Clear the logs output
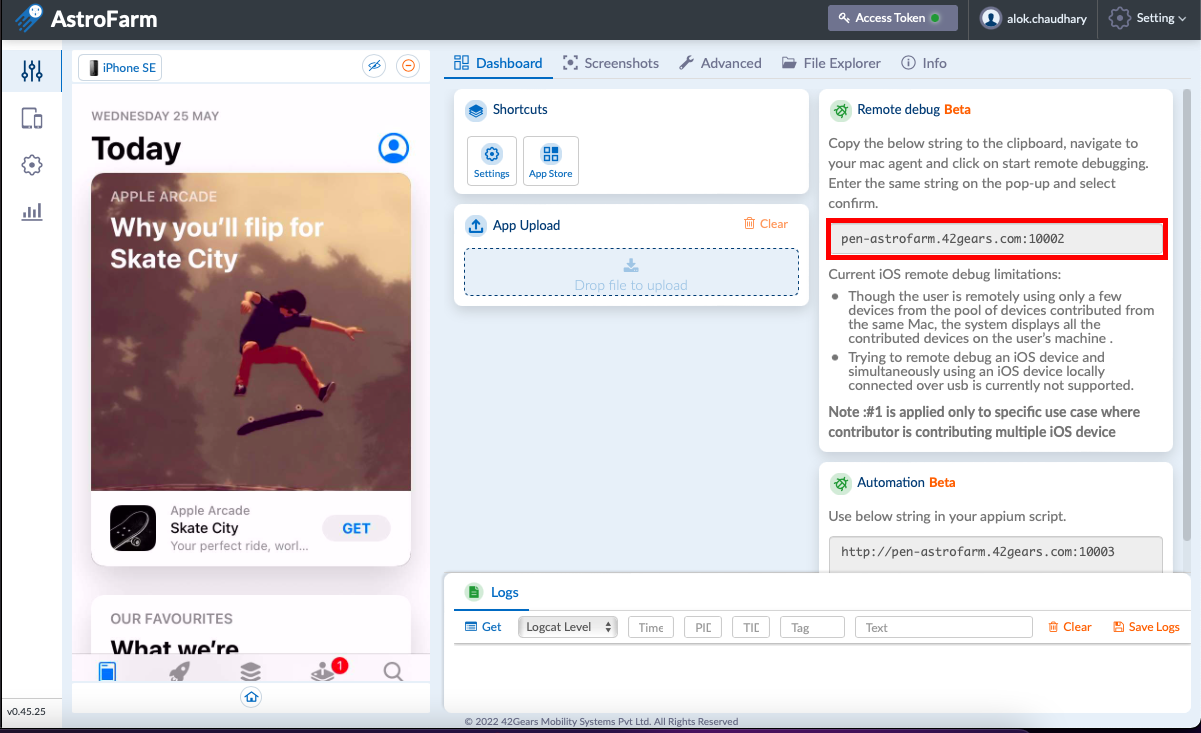The height and width of the screenshot is (733, 1201). click(x=1070, y=627)
